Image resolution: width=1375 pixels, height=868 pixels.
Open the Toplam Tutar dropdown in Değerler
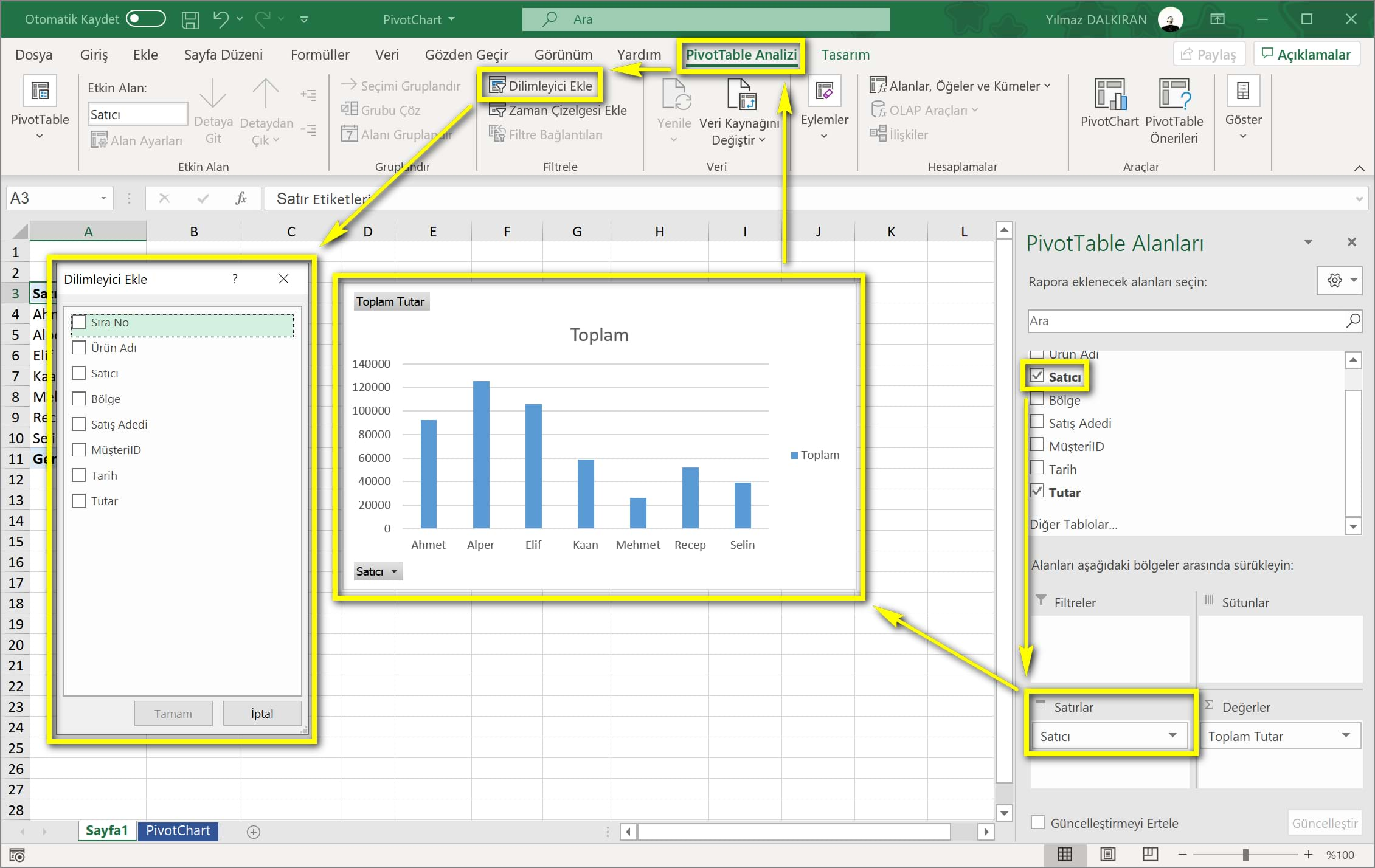click(x=1346, y=735)
